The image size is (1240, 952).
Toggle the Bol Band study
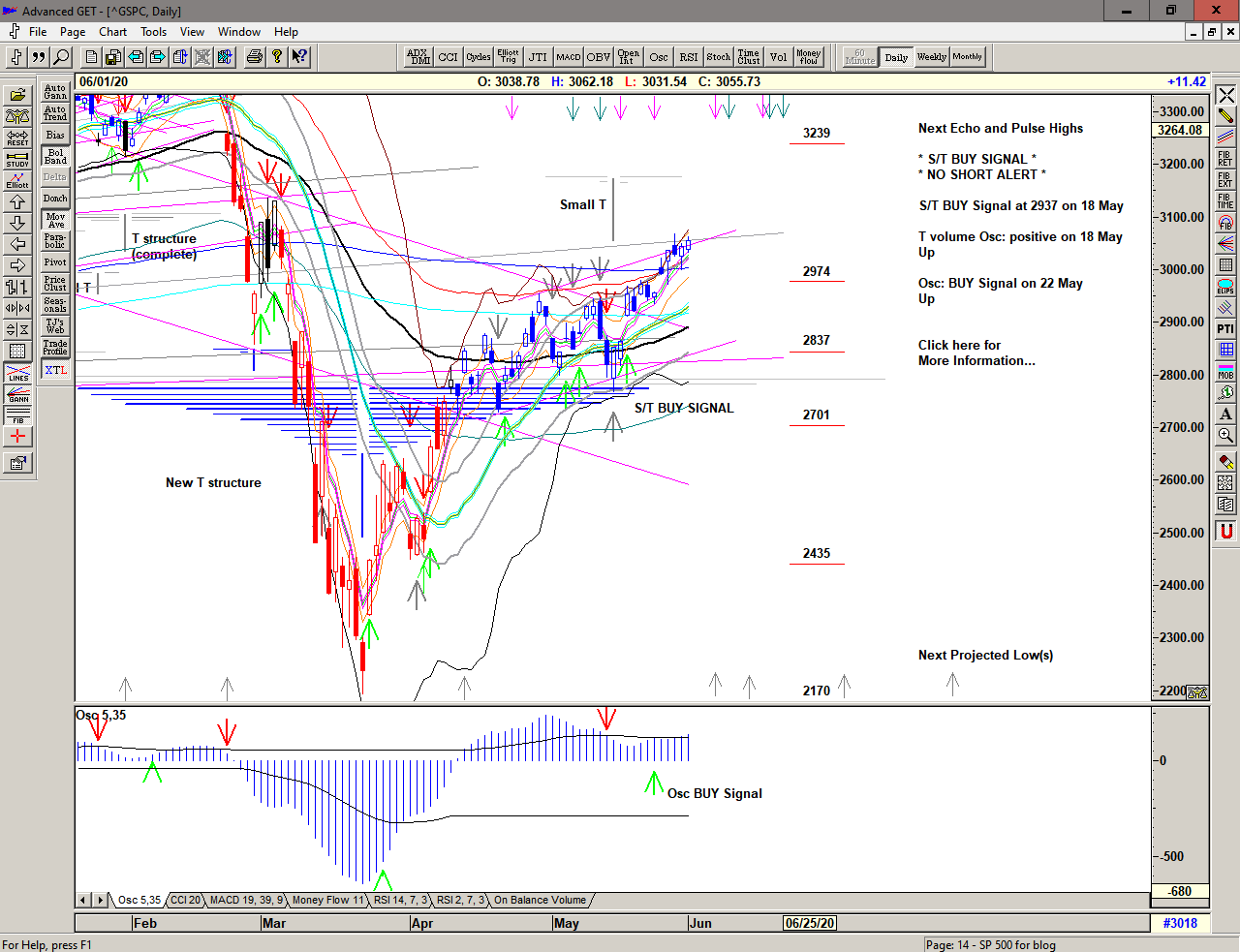(x=55, y=155)
